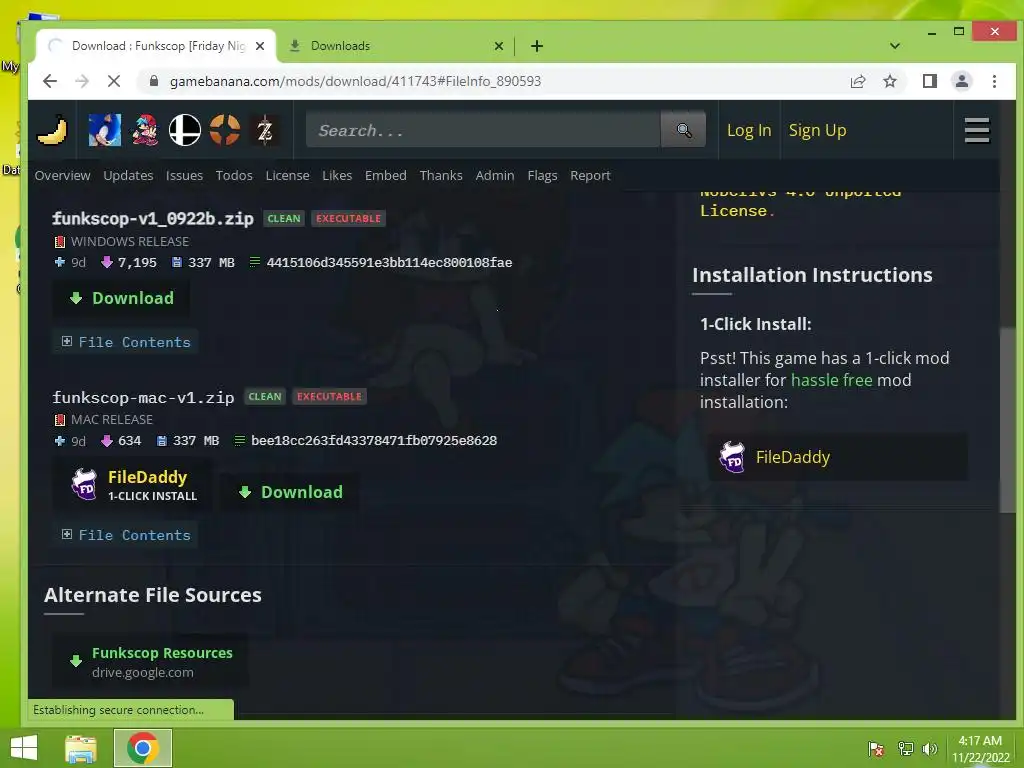Open the hamburger site menu
1024x768 pixels.
[977, 130]
